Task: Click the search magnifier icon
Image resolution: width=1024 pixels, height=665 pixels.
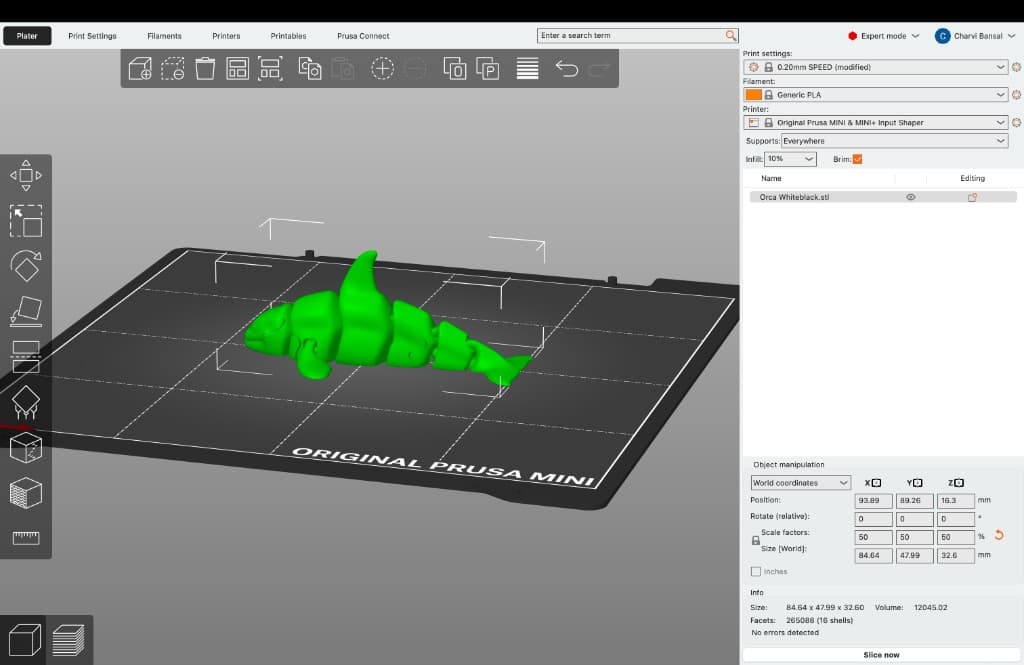Action: point(731,35)
